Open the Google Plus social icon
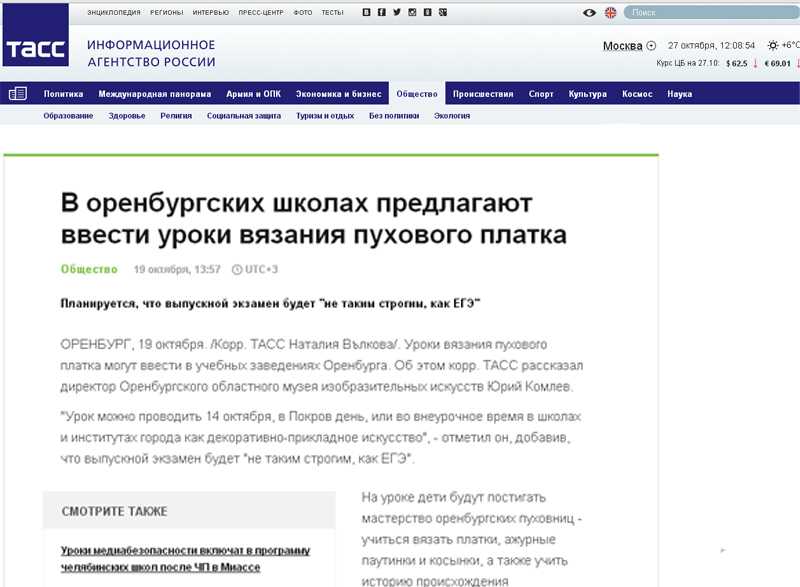Screen dimensions: 800x587 [x=443, y=12]
